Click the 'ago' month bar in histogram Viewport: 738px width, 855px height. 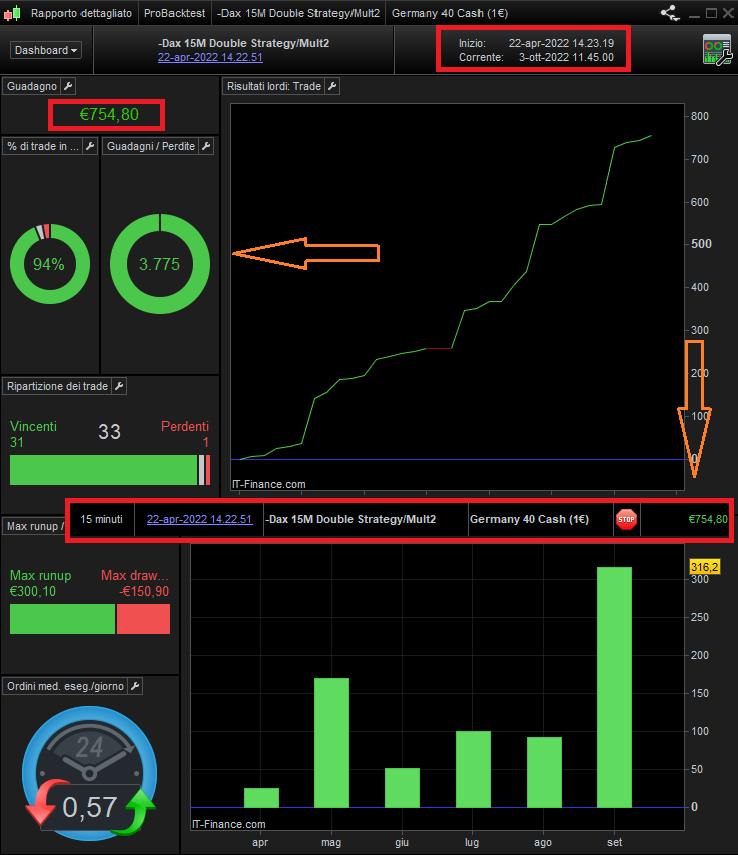pyautogui.click(x=544, y=772)
